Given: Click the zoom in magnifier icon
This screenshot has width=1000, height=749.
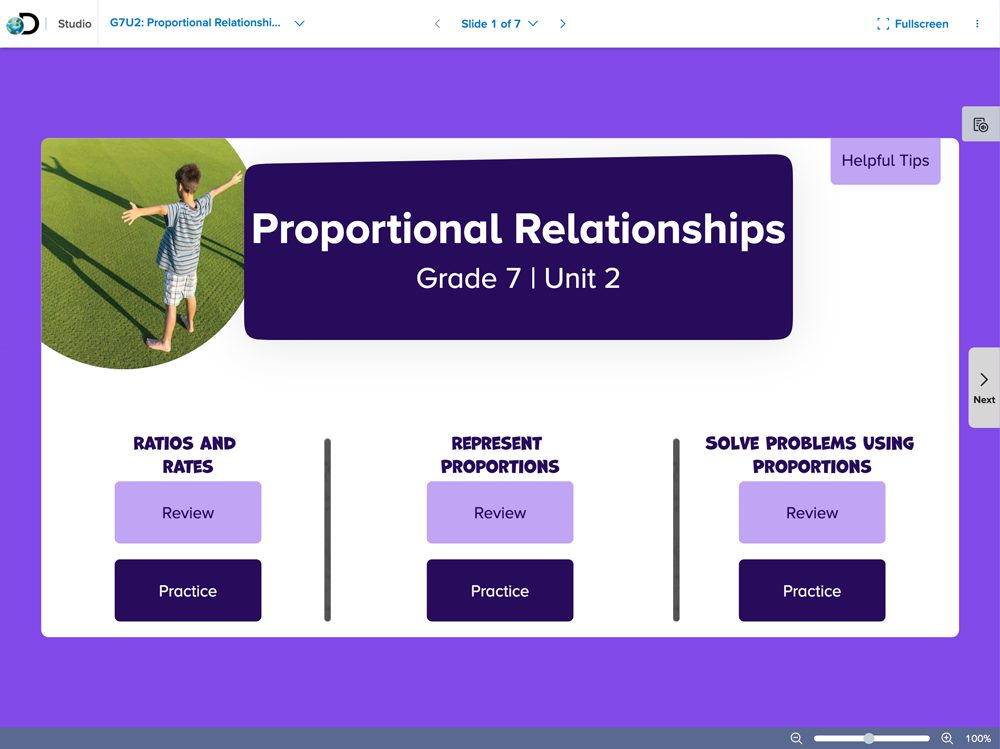Looking at the screenshot, I should pos(947,738).
